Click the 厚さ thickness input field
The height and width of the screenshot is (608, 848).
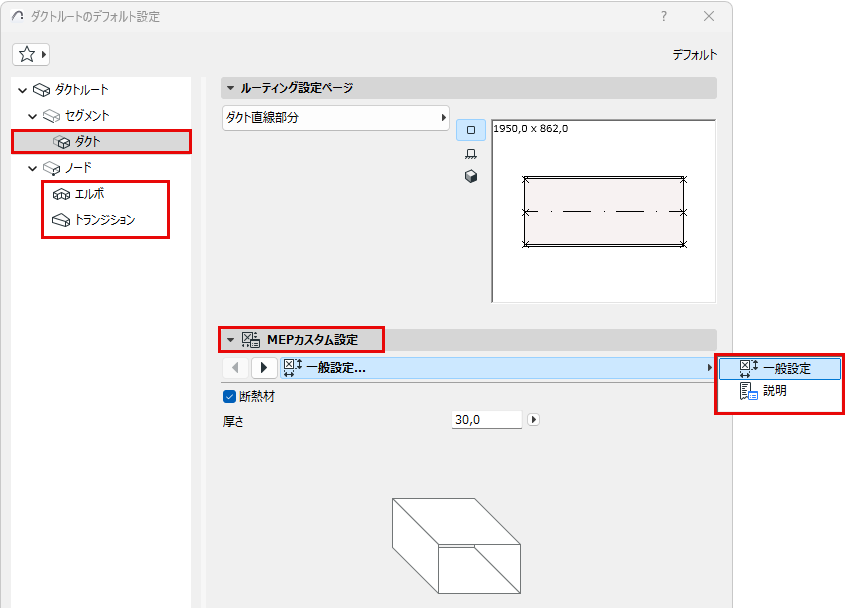[486, 419]
